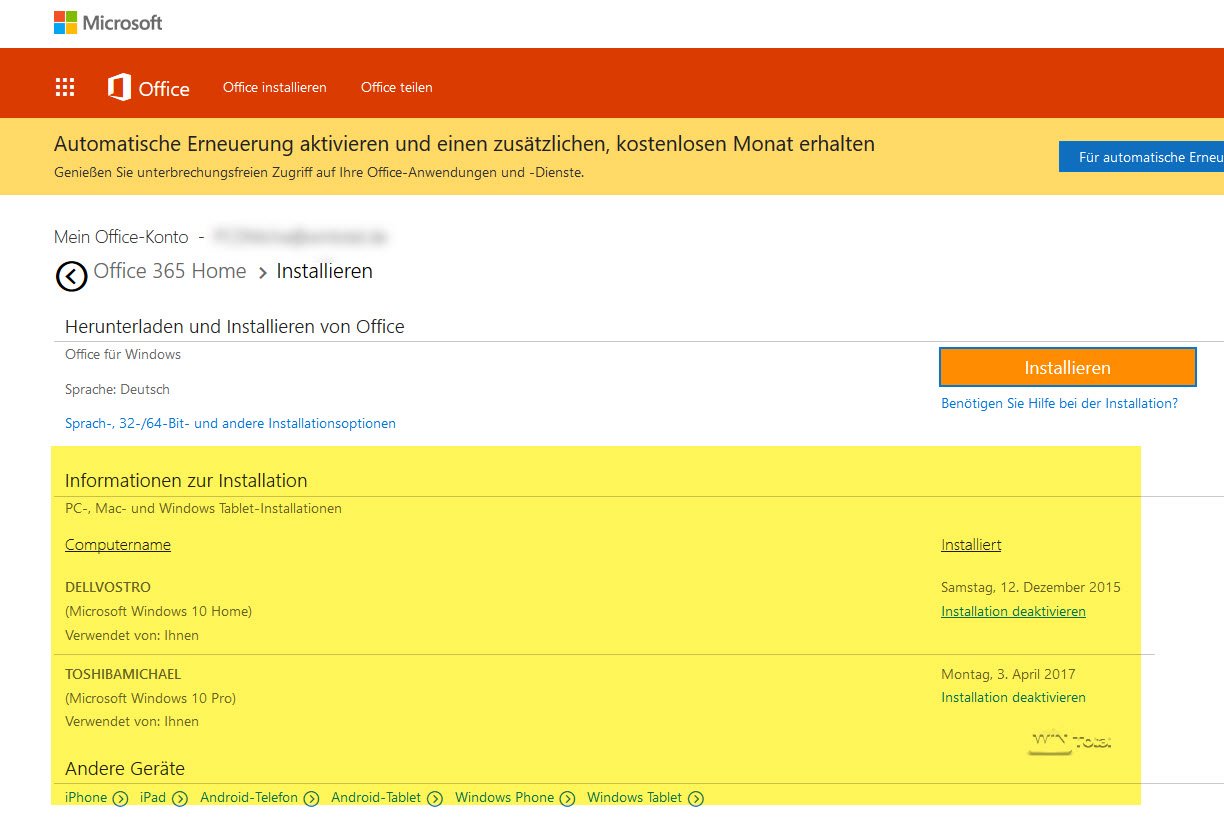Image resolution: width=1224 pixels, height=836 pixels.
Task: Open the Office installieren menu item
Action: (x=275, y=87)
